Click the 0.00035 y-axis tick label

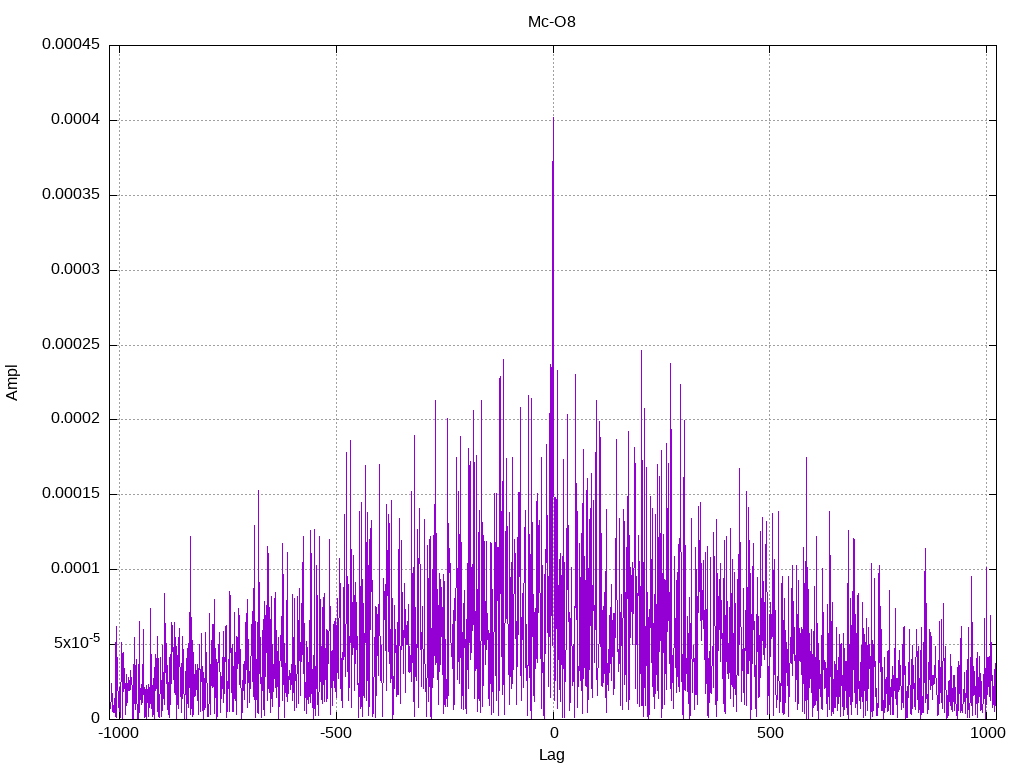pyautogui.click(x=71, y=195)
